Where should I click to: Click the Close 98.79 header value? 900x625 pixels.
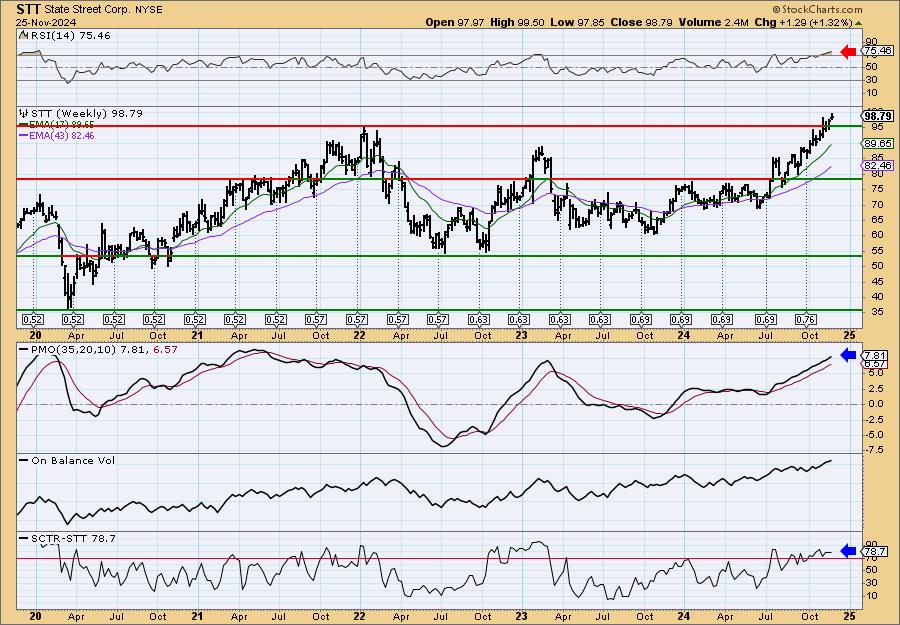pos(642,22)
